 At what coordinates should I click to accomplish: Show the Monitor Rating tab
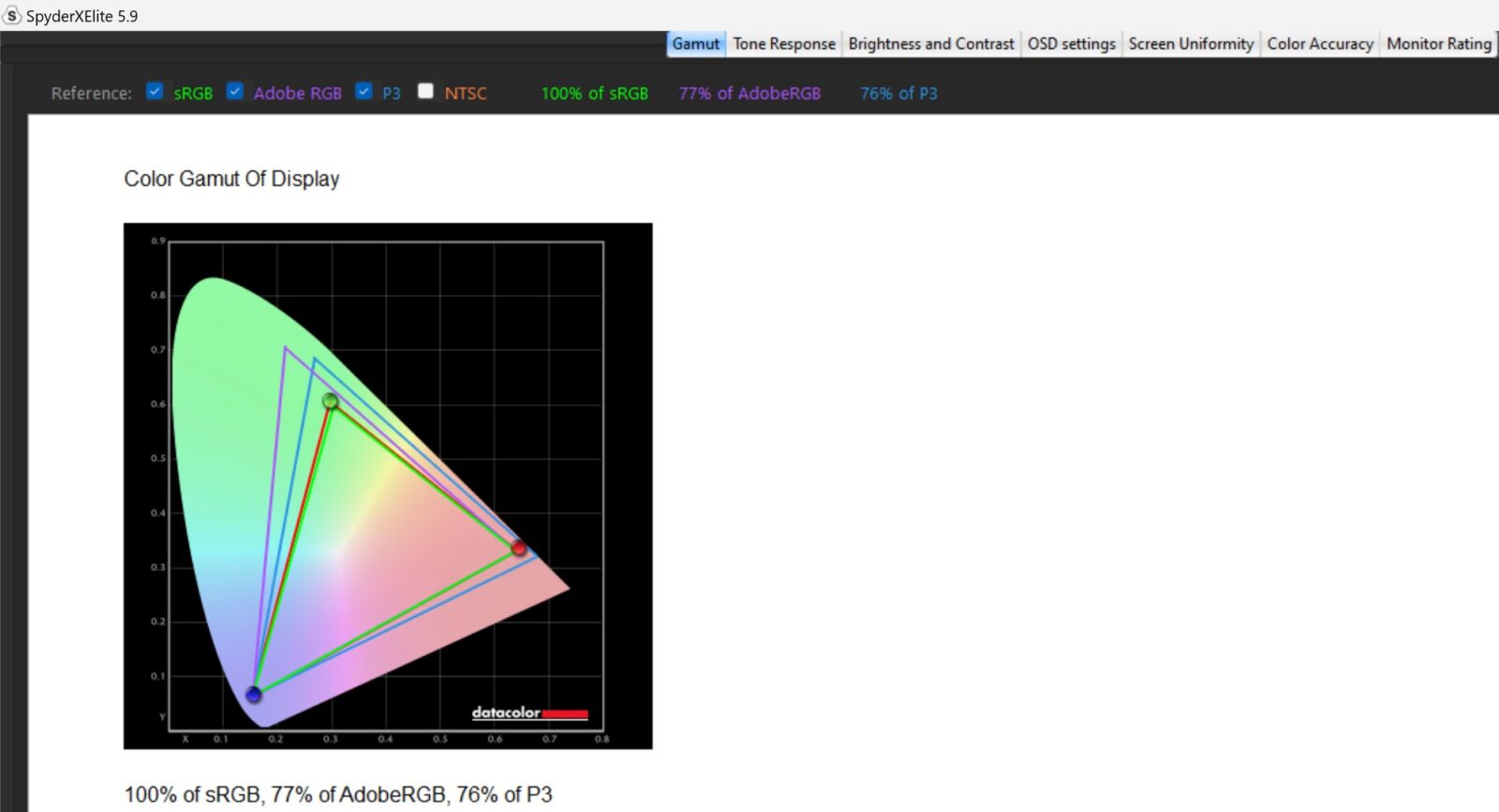[x=1438, y=44]
